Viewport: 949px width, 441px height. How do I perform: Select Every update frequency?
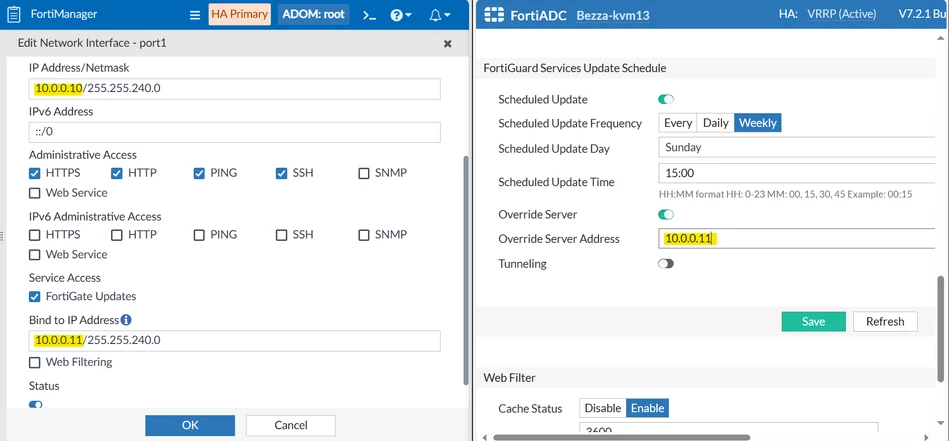(x=678, y=123)
